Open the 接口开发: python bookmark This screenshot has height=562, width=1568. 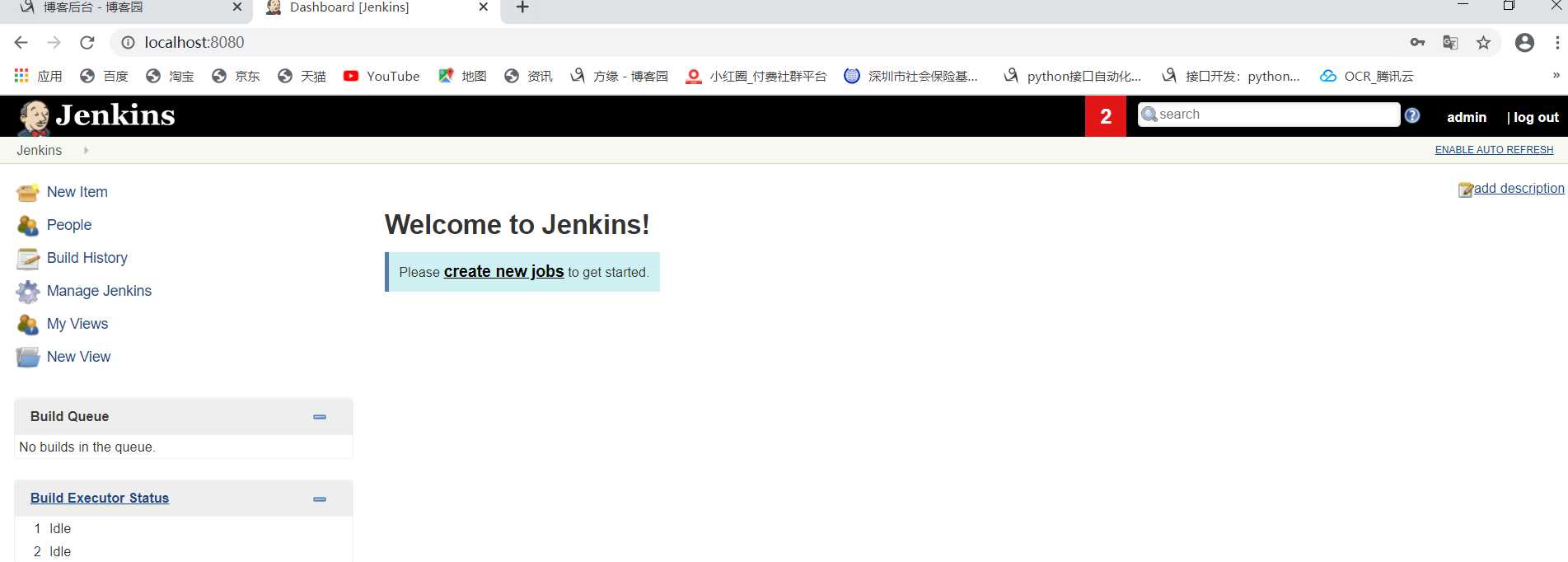(x=1231, y=76)
